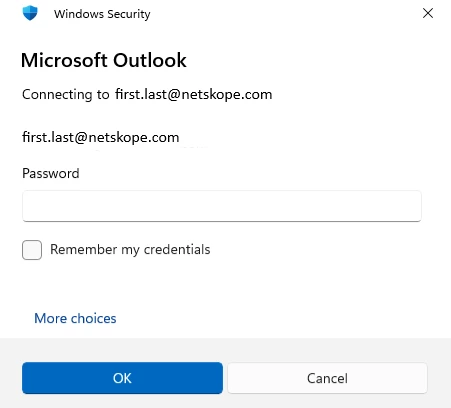Confirm sign-in with the OK button
The image size is (451, 408).
click(122, 378)
